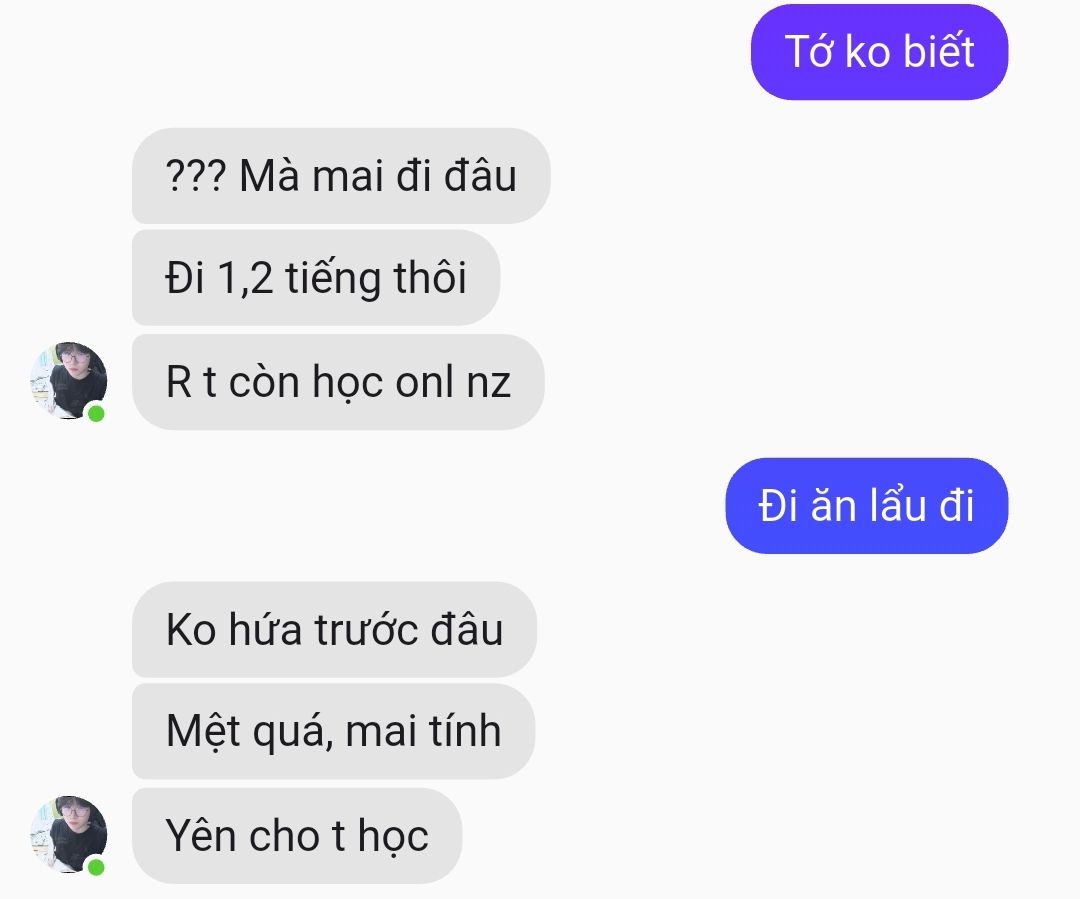
Task: Tap the "Đi 1,2 tiếng thôi" message bubble
Action: coord(316,278)
